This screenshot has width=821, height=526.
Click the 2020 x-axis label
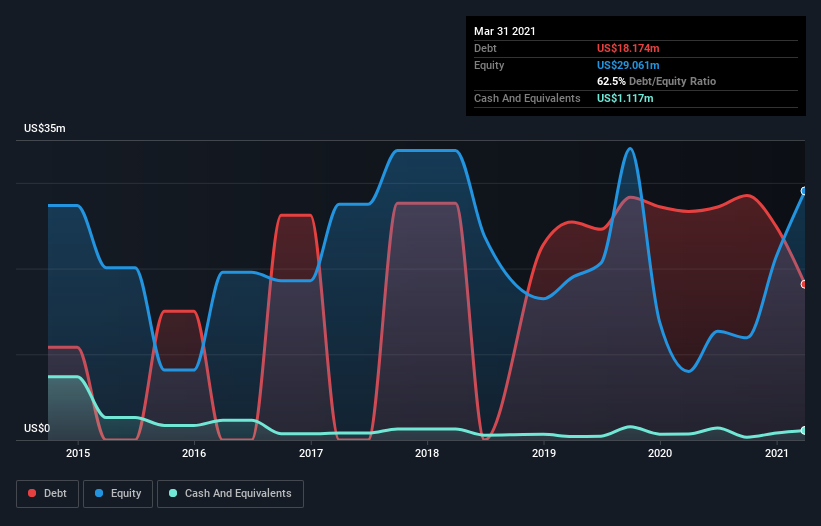[x=660, y=453]
